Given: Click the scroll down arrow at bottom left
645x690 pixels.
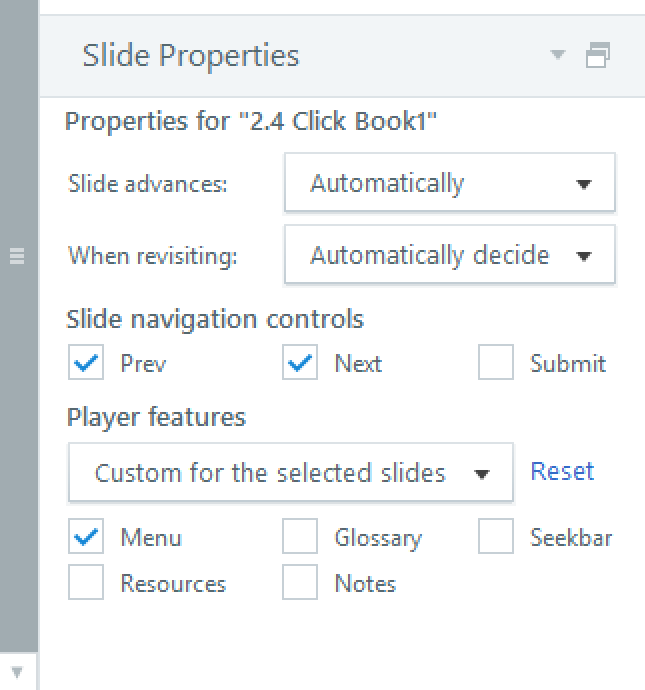Looking at the screenshot, I should (x=16, y=672).
